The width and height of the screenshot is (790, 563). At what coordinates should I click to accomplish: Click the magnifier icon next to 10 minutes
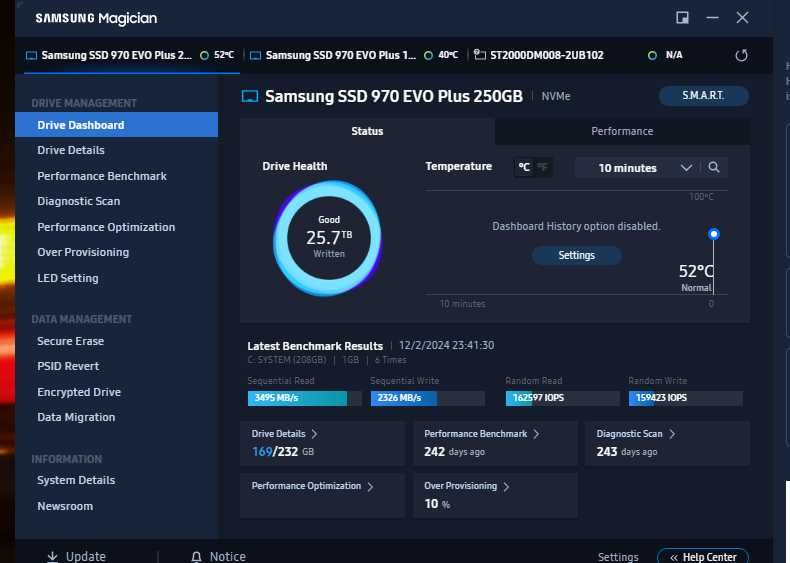[x=713, y=167]
